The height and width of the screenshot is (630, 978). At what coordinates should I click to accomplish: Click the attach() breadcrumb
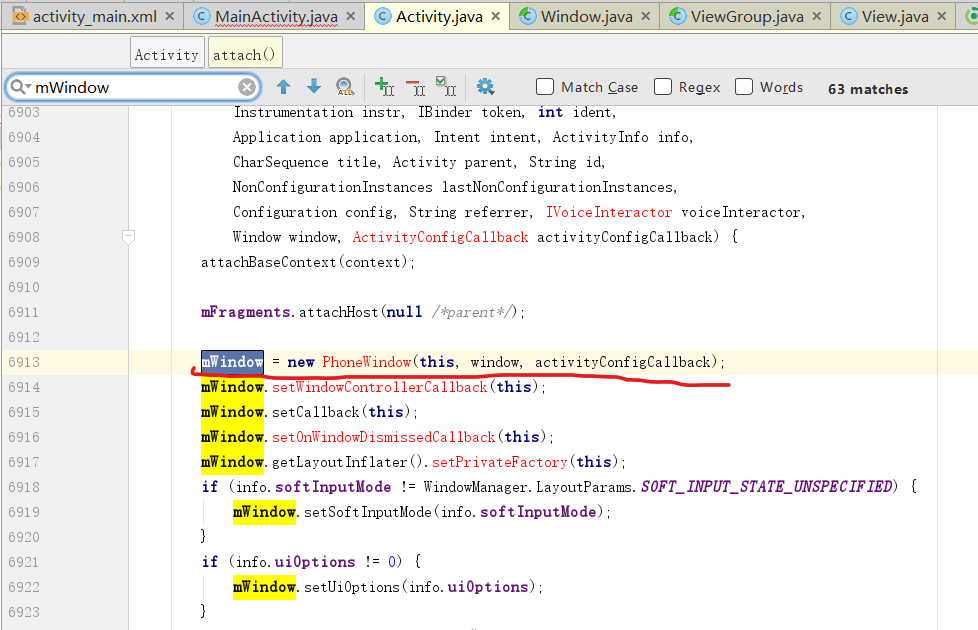coord(244,55)
